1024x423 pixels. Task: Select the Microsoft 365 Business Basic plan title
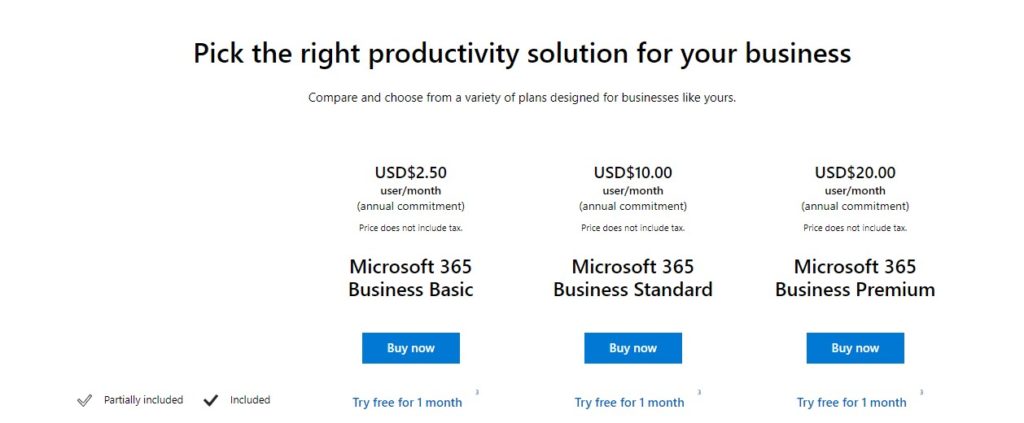(411, 278)
